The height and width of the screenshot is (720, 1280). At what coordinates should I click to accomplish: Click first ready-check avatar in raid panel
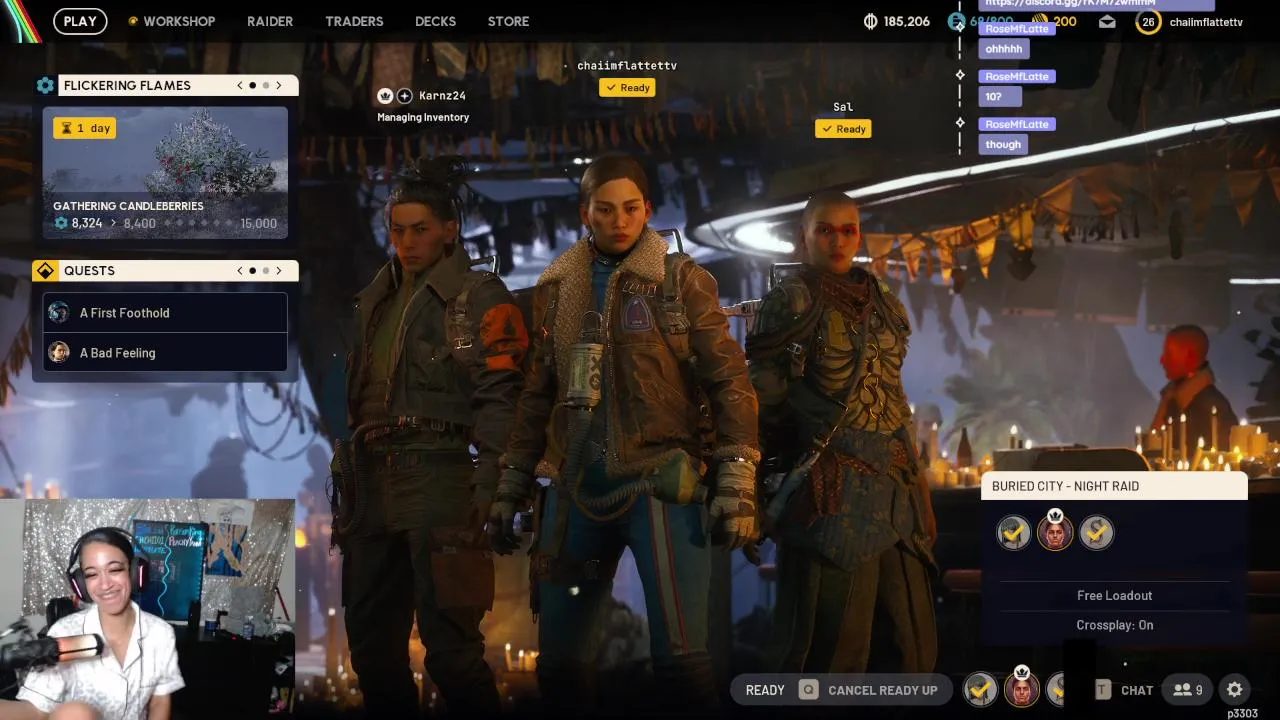(x=1014, y=533)
